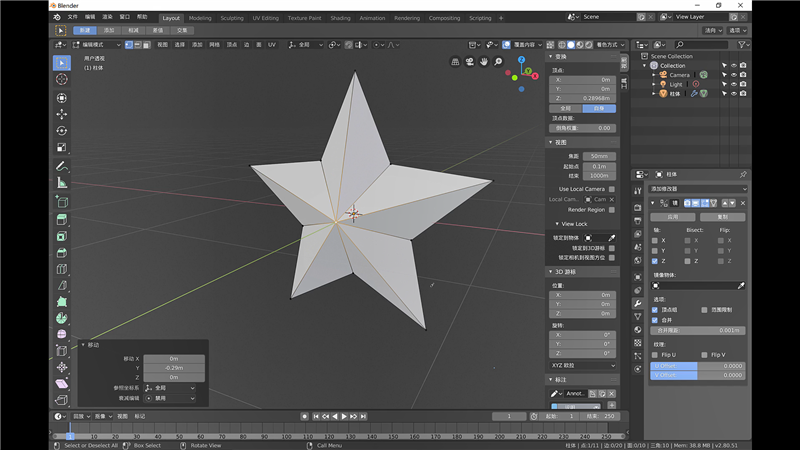Hide the Camera object in viewport
The height and width of the screenshot is (450, 800).
pyautogui.click(x=734, y=75)
